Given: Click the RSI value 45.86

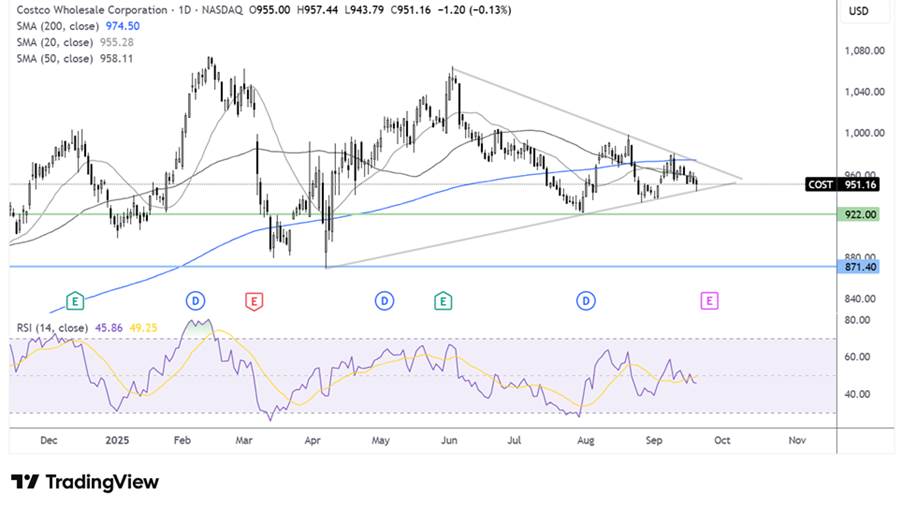Looking at the screenshot, I should coord(109,328).
